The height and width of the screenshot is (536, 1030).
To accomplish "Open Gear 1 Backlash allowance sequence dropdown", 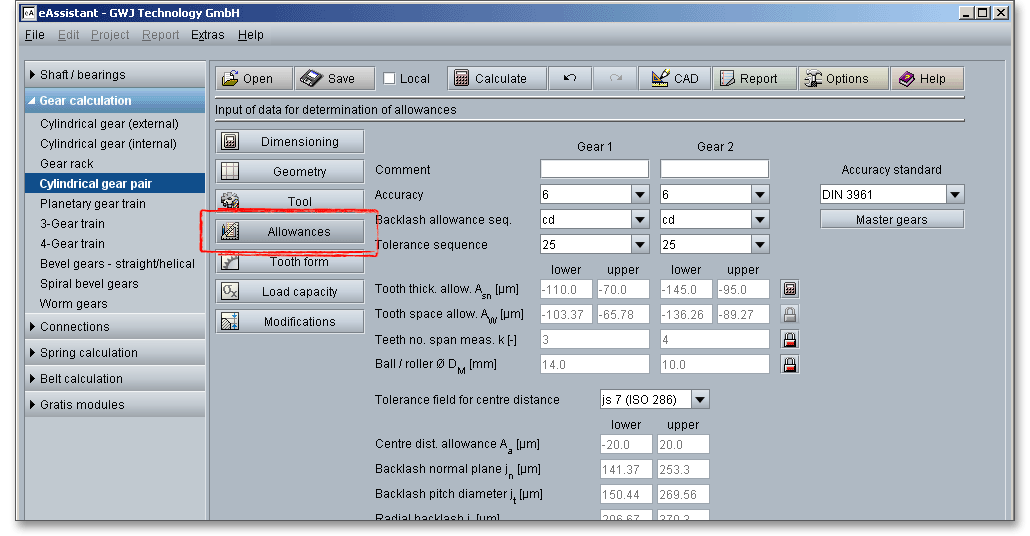I will pos(640,220).
